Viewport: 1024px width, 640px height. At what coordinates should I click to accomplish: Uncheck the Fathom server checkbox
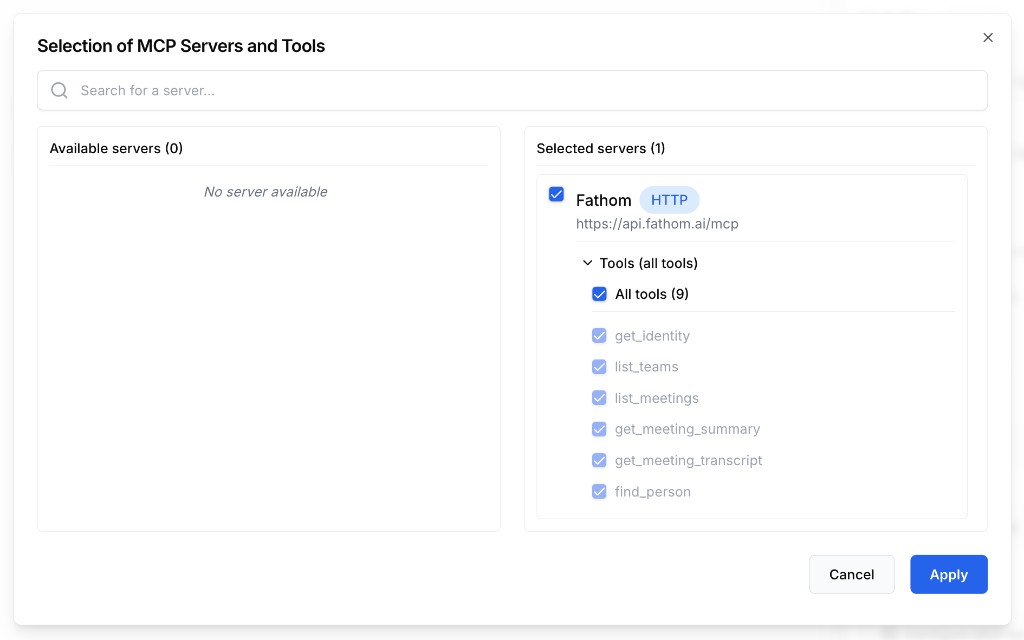point(556,195)
